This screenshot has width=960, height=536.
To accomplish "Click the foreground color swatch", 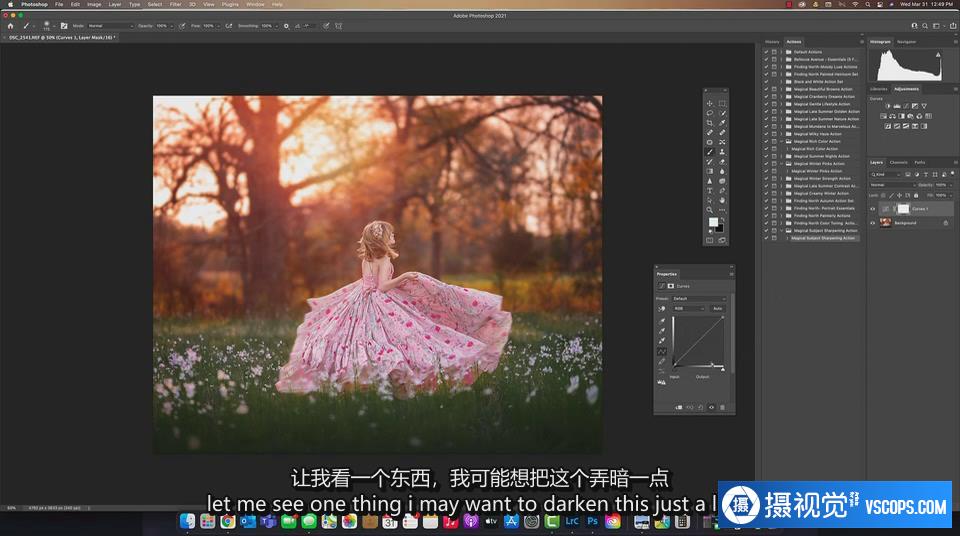I will [713, 222].
